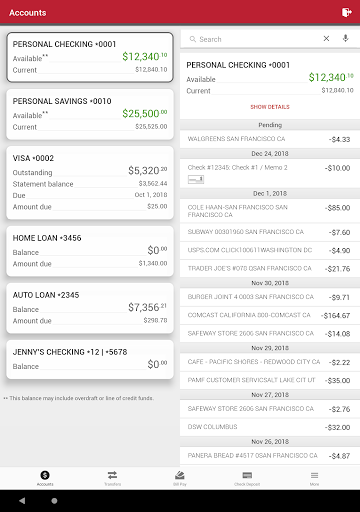
Task: Open the Auto Loan *2345 account
Action: point(90,308)
